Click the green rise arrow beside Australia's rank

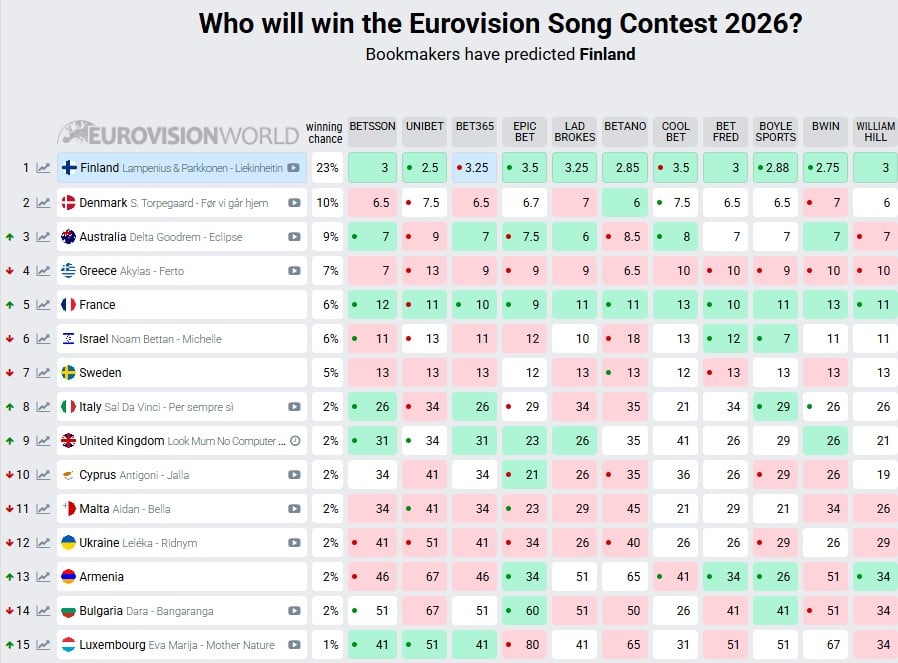click(x=11, y=236)
